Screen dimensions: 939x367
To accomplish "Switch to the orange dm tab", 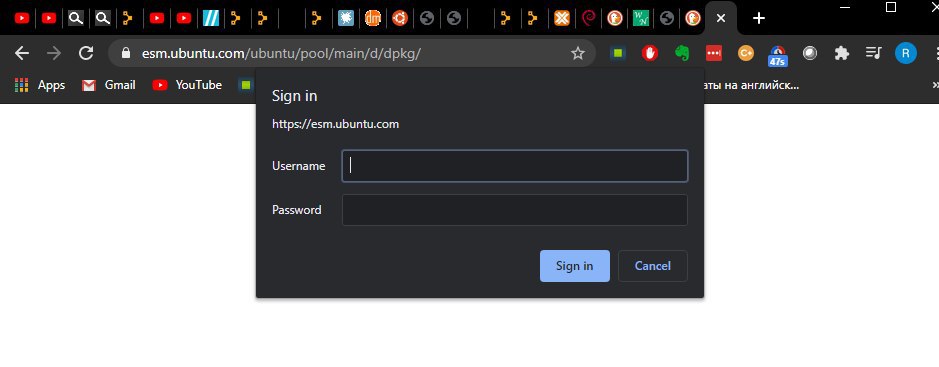I will point(372,19).
